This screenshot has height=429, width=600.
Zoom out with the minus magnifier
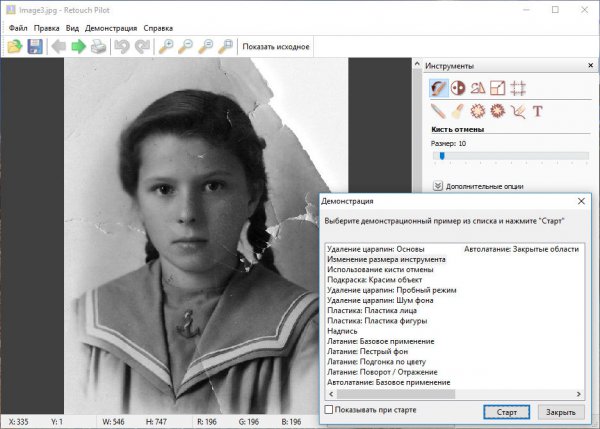click(x=186, y=46)
